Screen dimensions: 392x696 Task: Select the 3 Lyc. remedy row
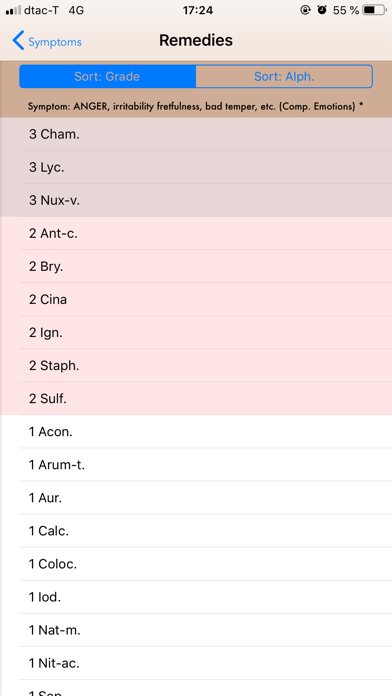[x=196, y=167]
